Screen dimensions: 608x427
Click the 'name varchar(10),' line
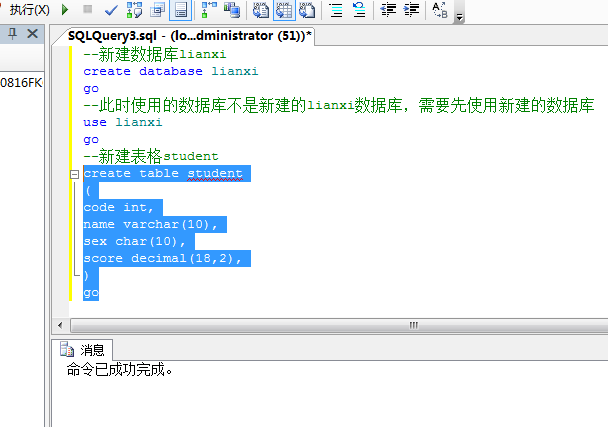(150, 225)
